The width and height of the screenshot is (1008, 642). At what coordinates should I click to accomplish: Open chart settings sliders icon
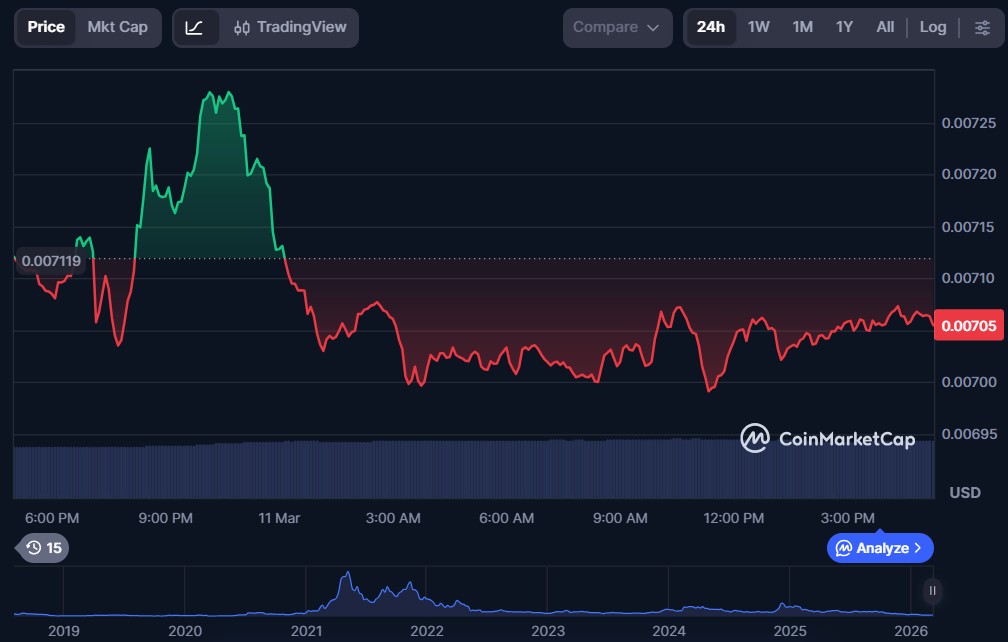coord(981,28)
